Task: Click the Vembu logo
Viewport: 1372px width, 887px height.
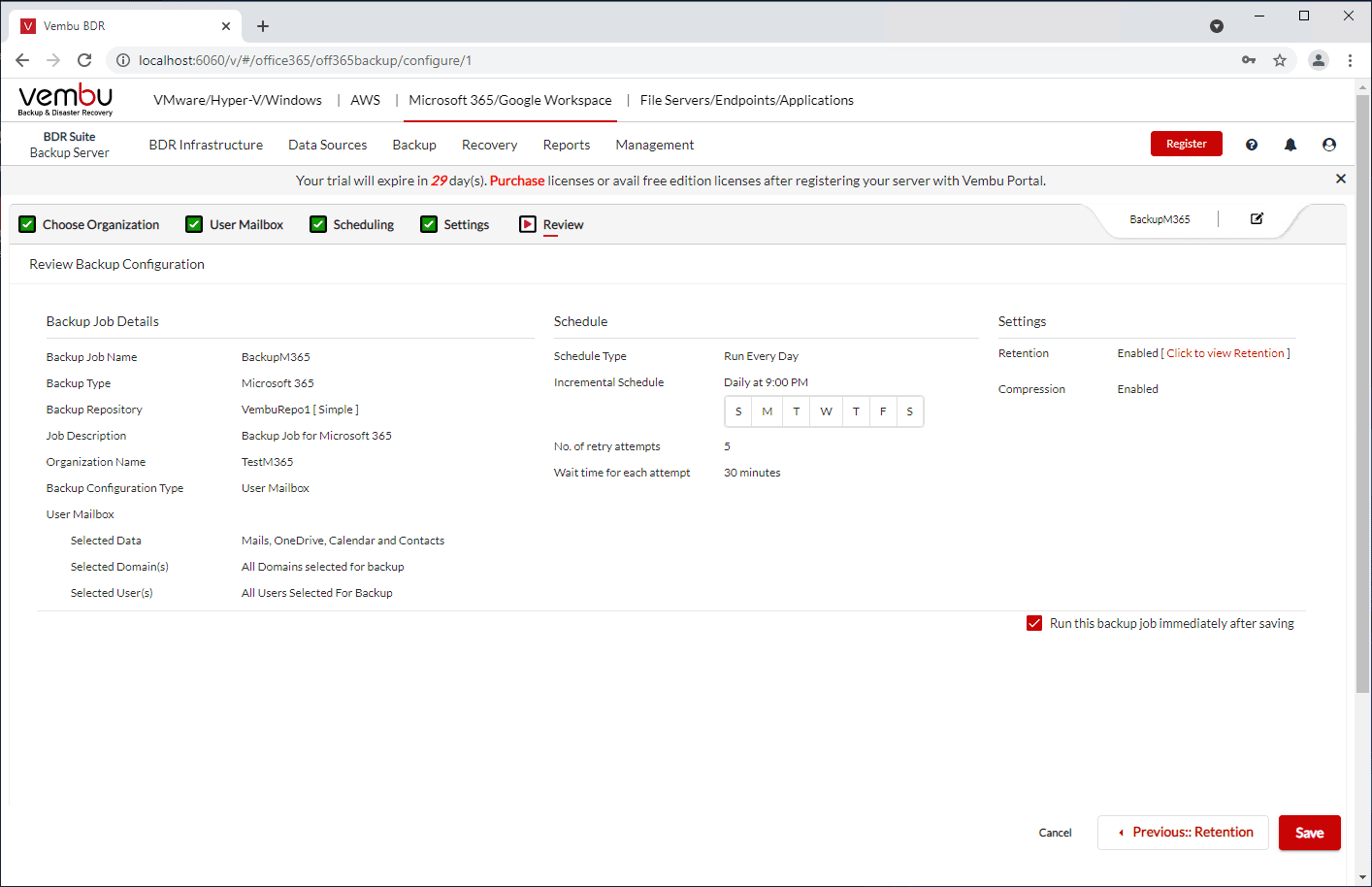Action: tap(65, 99)
